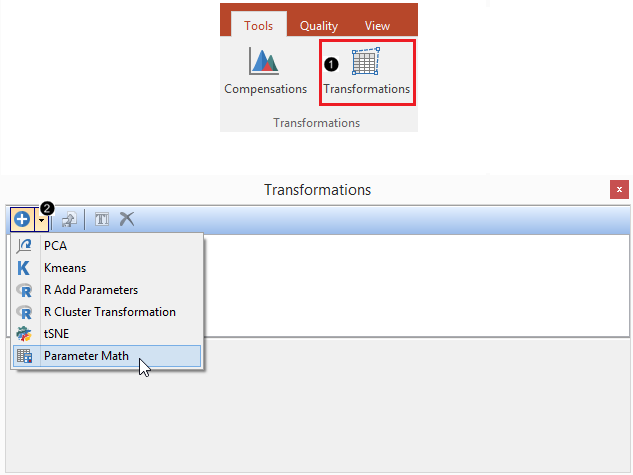Select Parameter Math menu item

click(86, 356)
